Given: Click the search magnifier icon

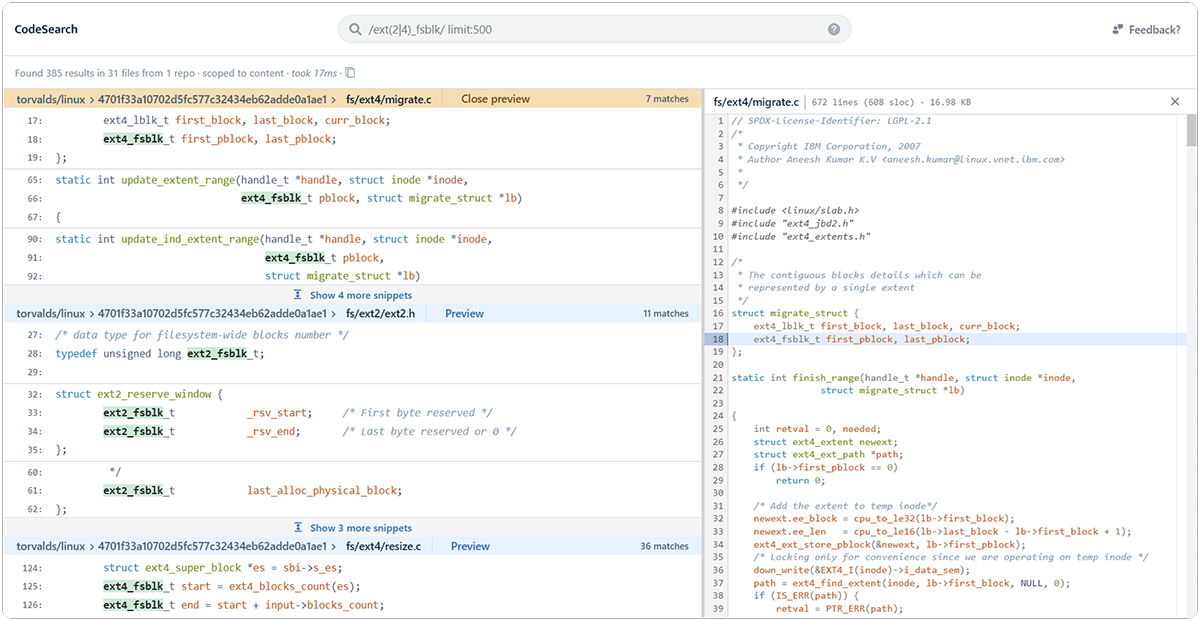Looking at the screenshot, I should pos(354,30).
